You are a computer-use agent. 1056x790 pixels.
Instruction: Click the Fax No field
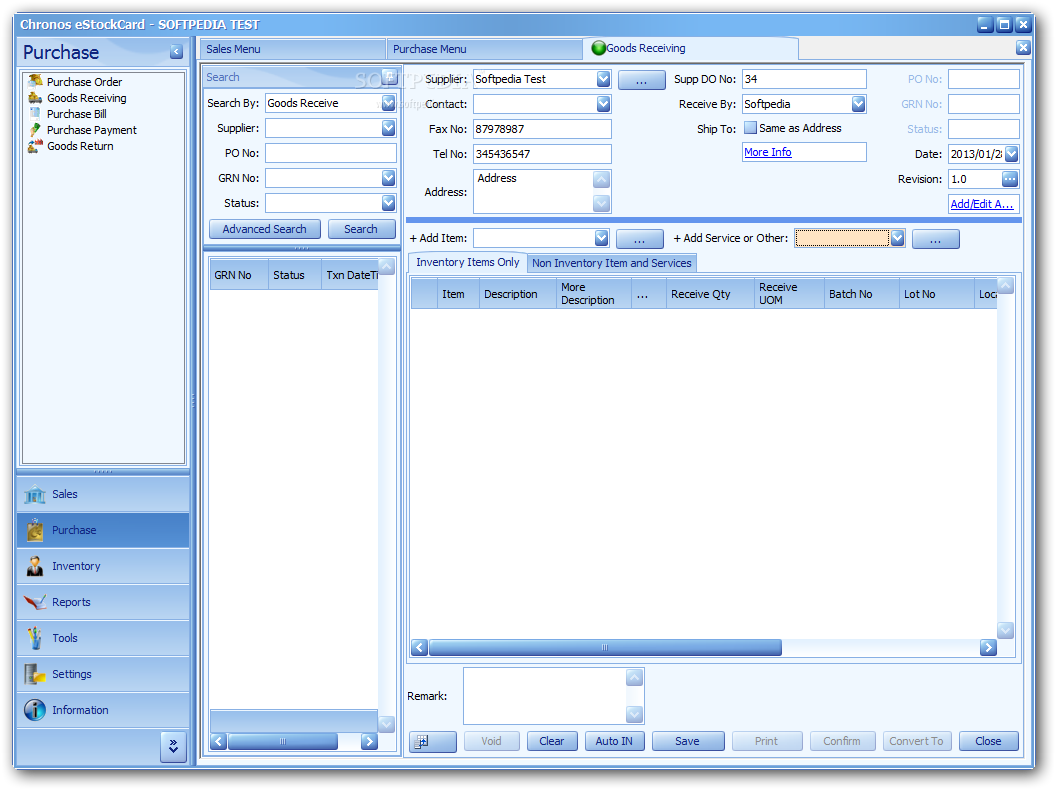click(542, 129)
